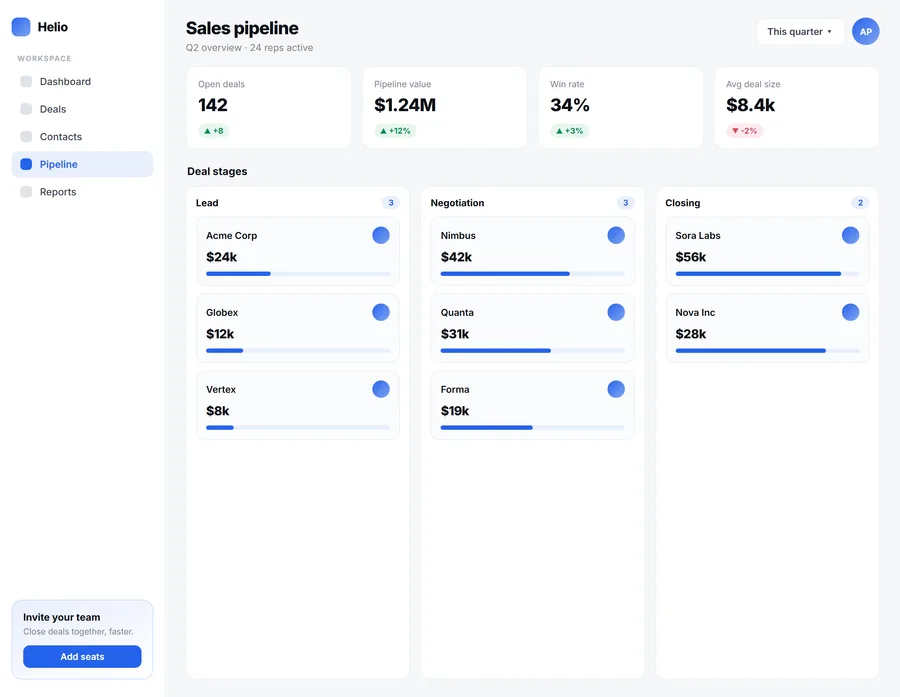Screen dimensions: 900x697
Task: Click the $8k Vertex deal value
Action: click(218, 411)
